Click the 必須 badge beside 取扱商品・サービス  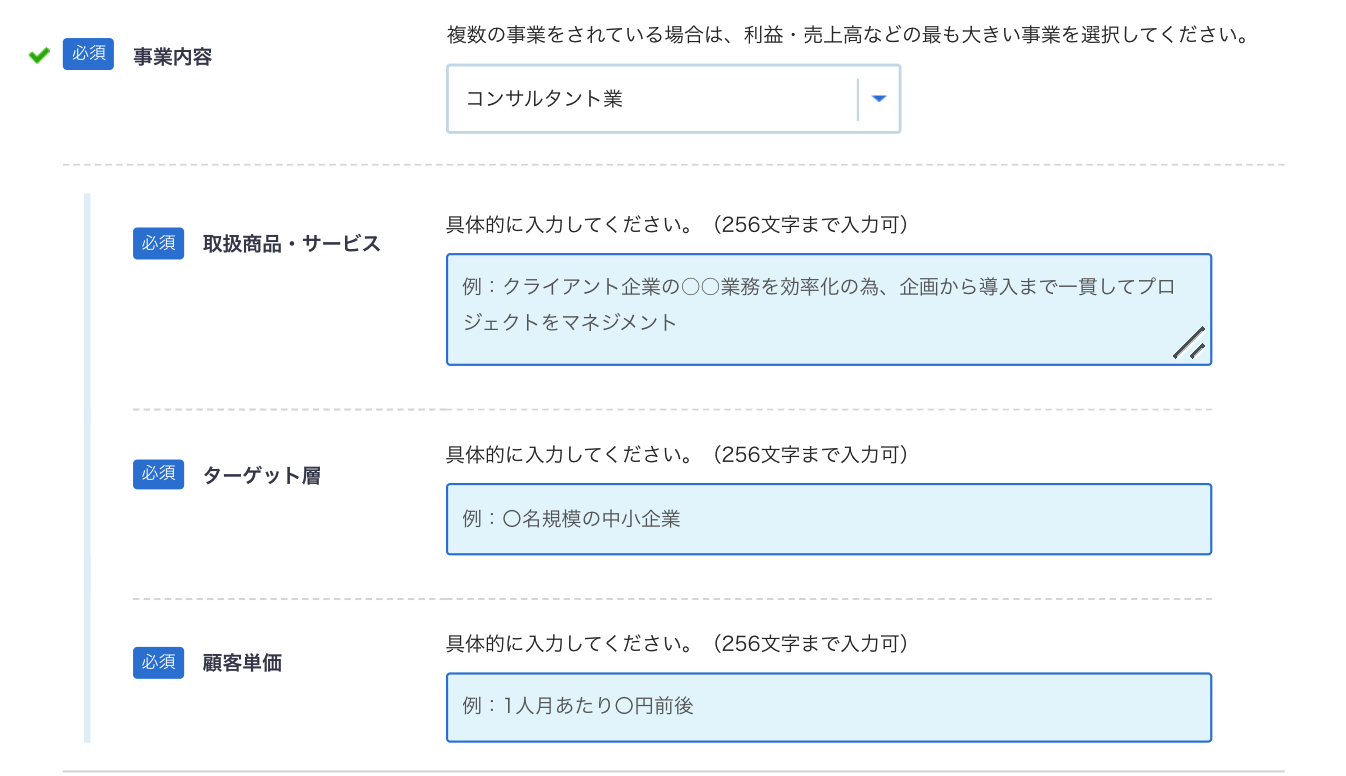158,243
